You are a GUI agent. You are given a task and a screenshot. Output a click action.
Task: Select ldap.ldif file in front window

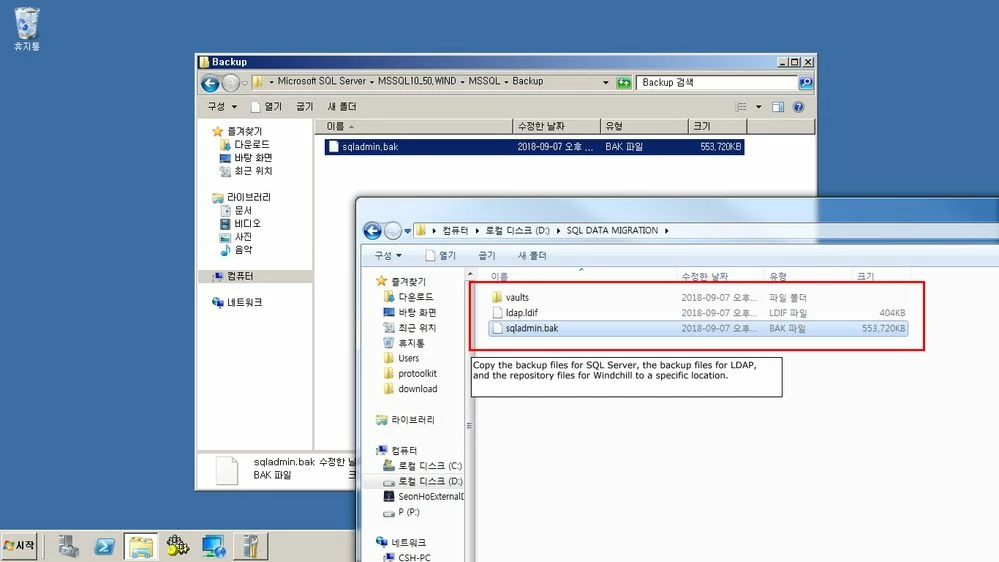(698, 313)
